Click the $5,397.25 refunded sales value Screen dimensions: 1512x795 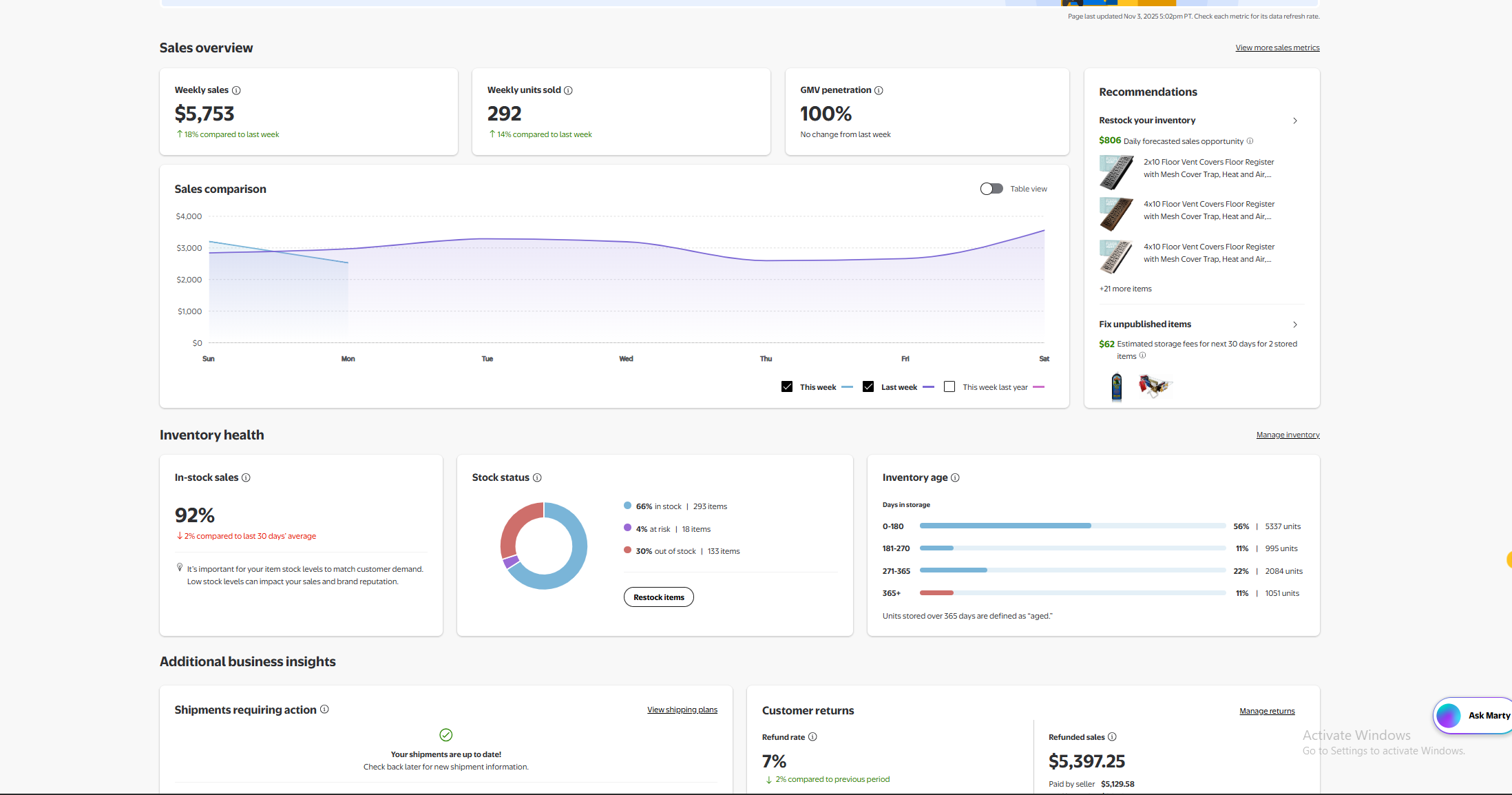1086,761
